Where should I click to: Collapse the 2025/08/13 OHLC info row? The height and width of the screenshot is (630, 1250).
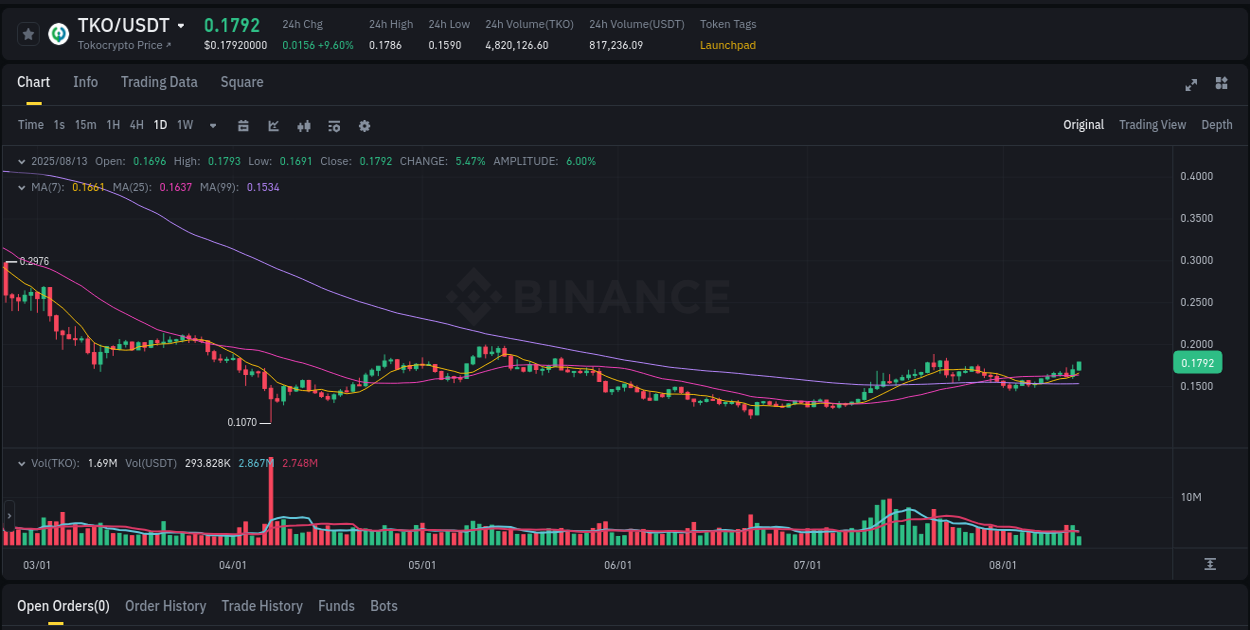point(22,160)
